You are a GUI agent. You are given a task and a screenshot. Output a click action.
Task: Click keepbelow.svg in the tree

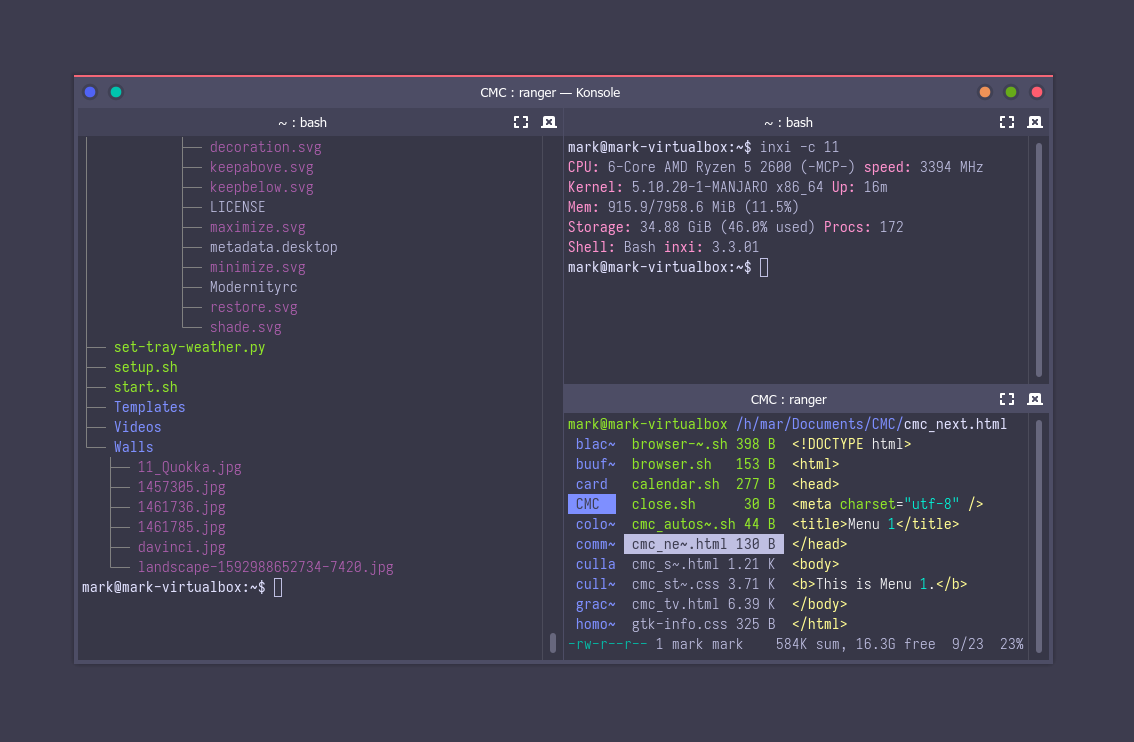tap(261, 187)
